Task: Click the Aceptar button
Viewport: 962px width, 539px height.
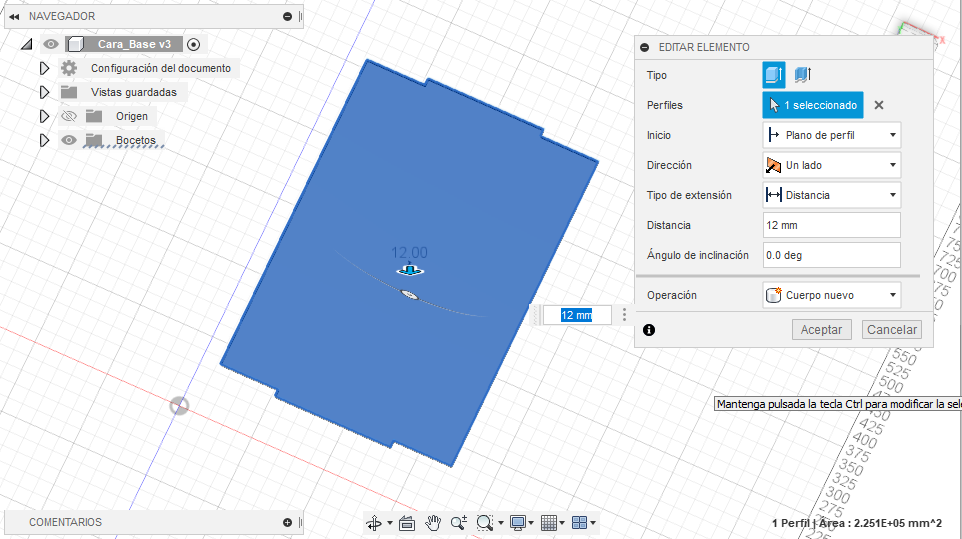Action: 821,329
